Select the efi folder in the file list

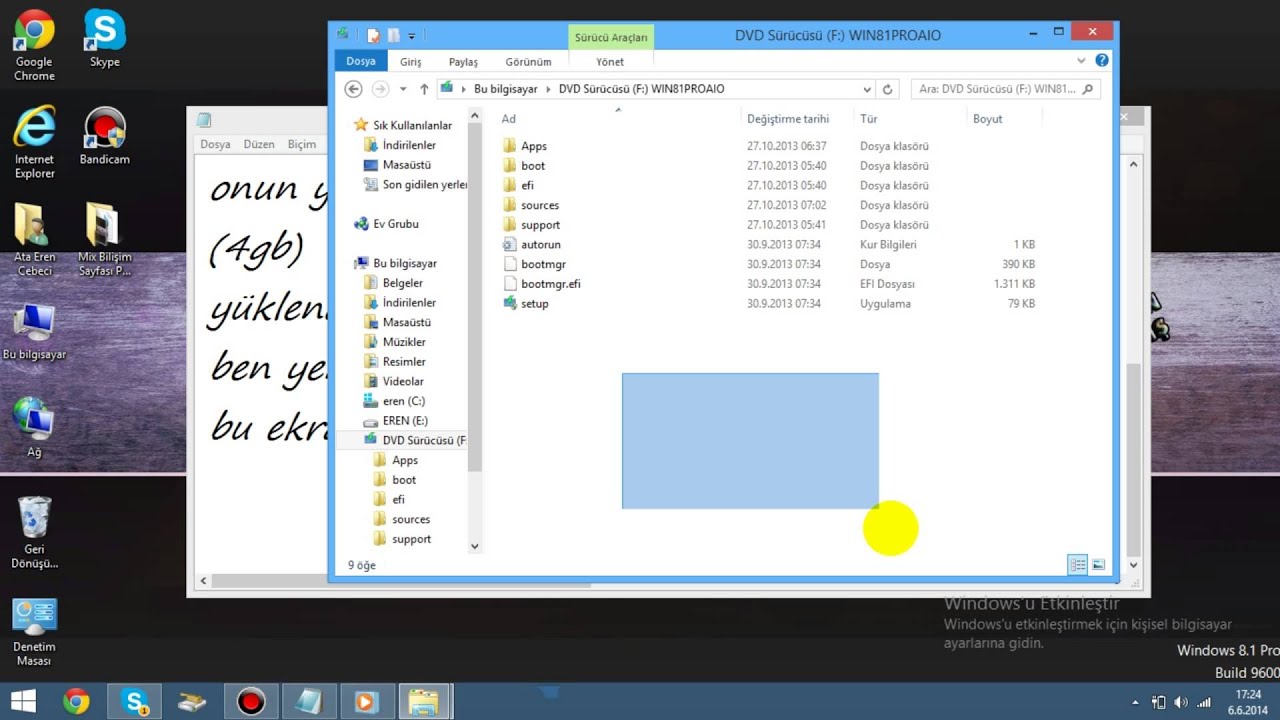tap(527, 185)
